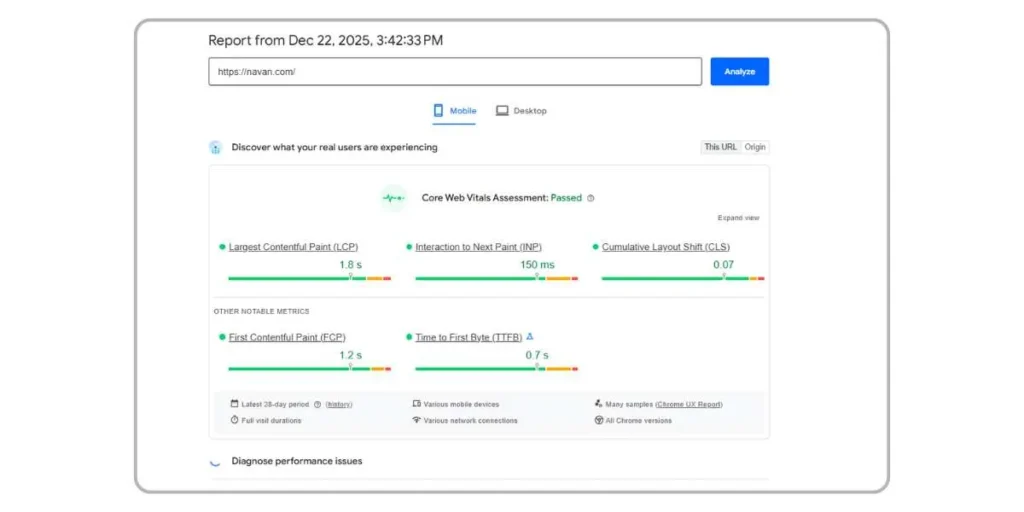Select the This URL toggle

pos(720,147)
